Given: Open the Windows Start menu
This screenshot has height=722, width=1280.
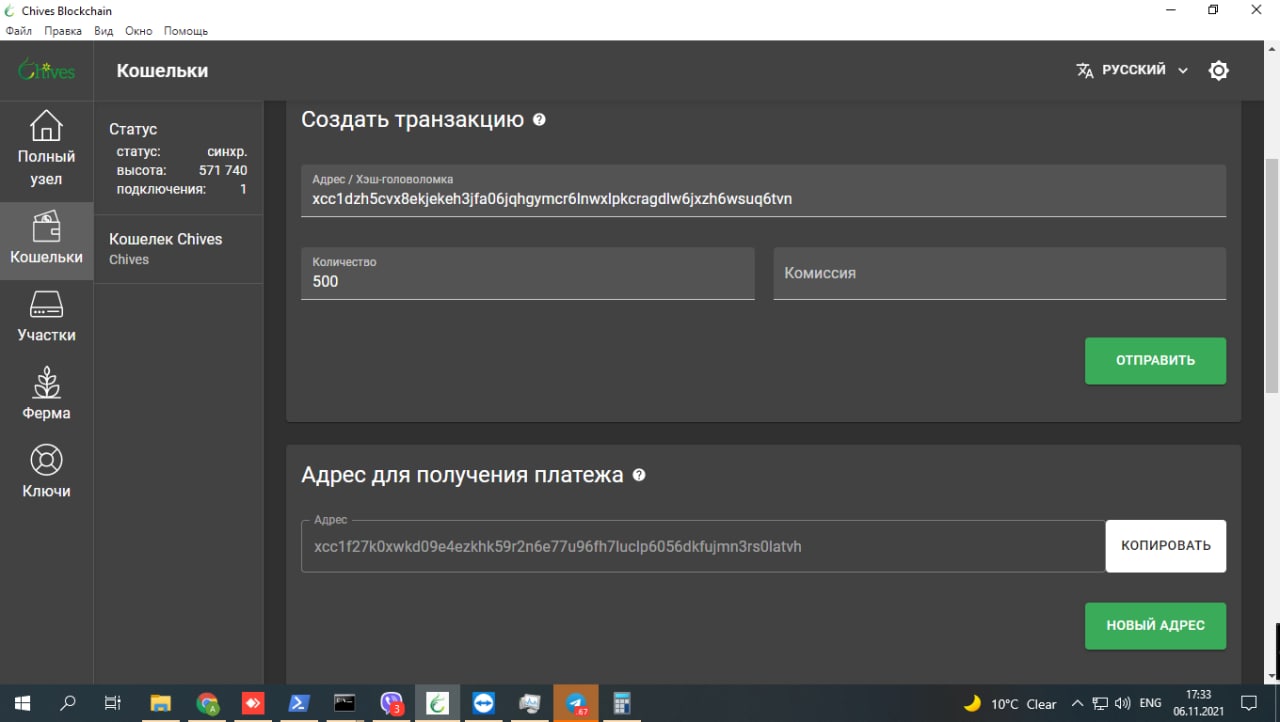Looking at the screenshot, I should [x=22, y=703].
